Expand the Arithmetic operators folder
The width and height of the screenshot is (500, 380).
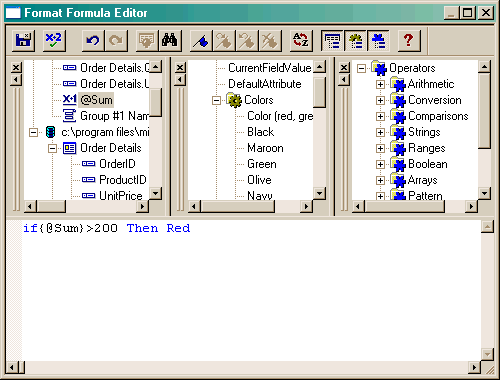[x=380, y=84]
